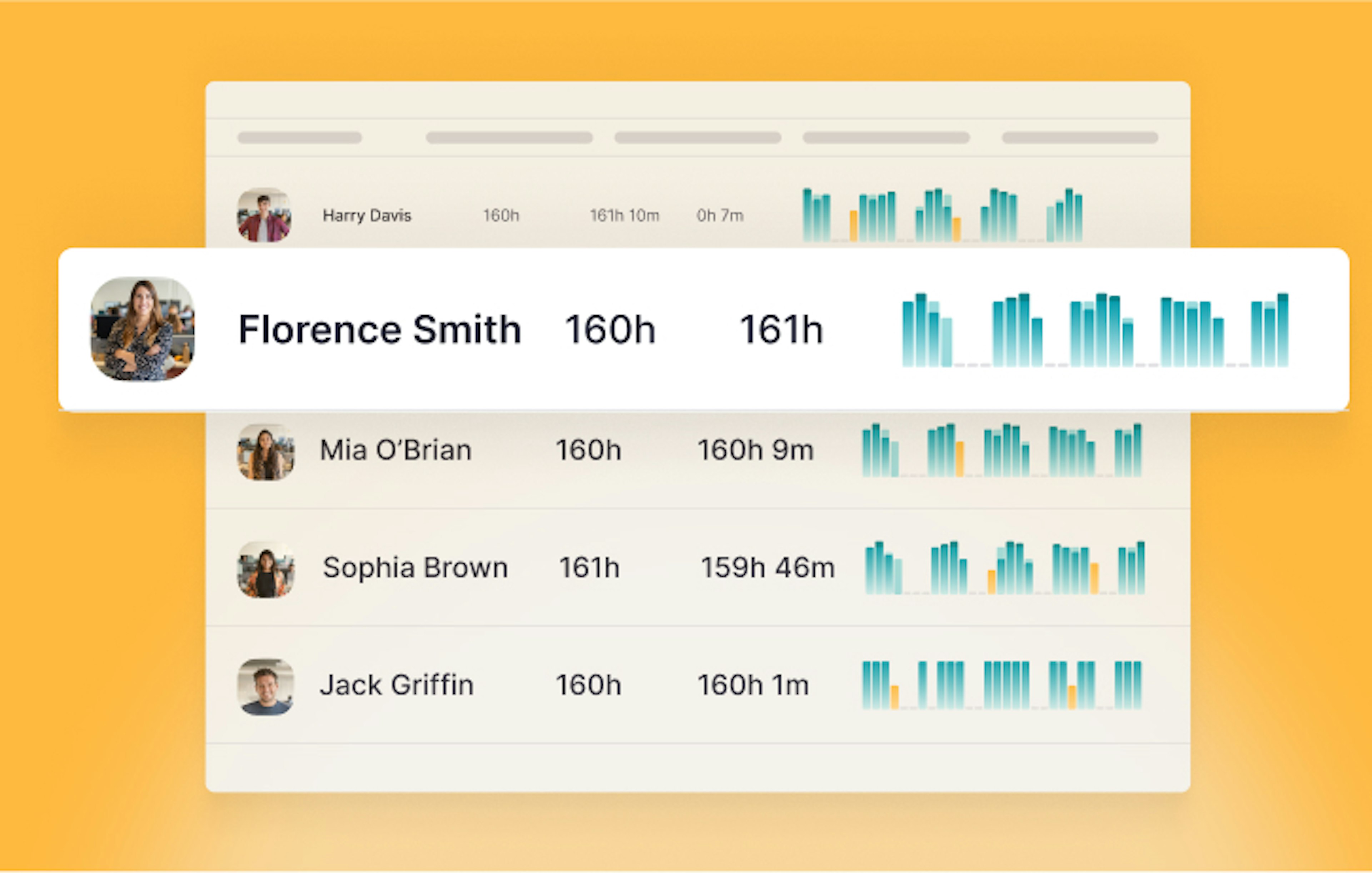Open Jack Griffin's daily bar chart

pos(1001,685)
